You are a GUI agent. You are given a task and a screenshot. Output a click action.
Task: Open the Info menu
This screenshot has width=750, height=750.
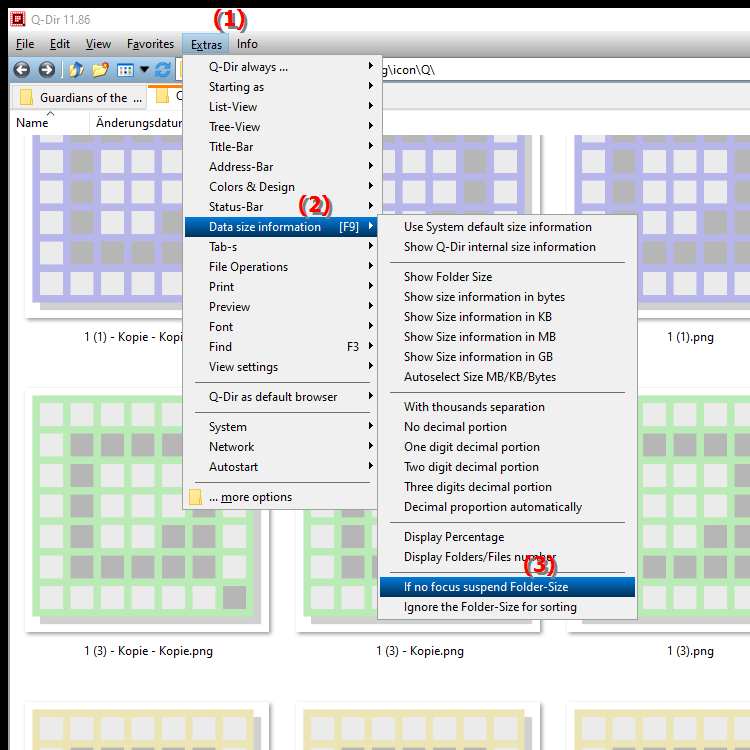pyautogui.click(x=247, y=44)
